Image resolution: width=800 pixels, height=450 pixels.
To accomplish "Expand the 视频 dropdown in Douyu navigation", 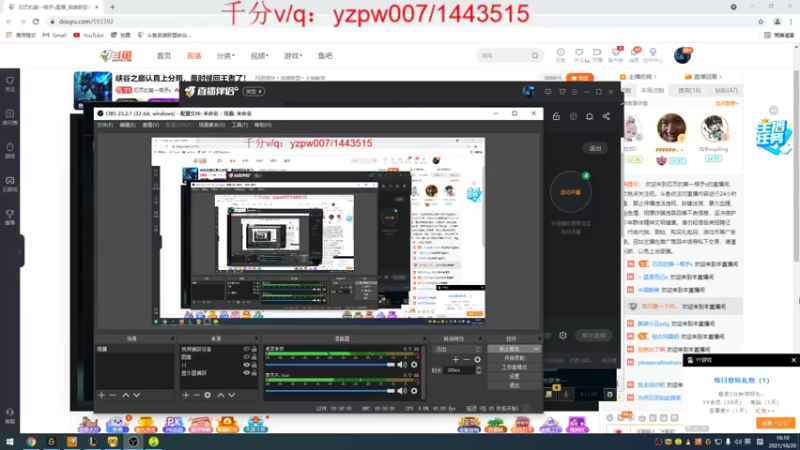I will click(x=259, y=56).
